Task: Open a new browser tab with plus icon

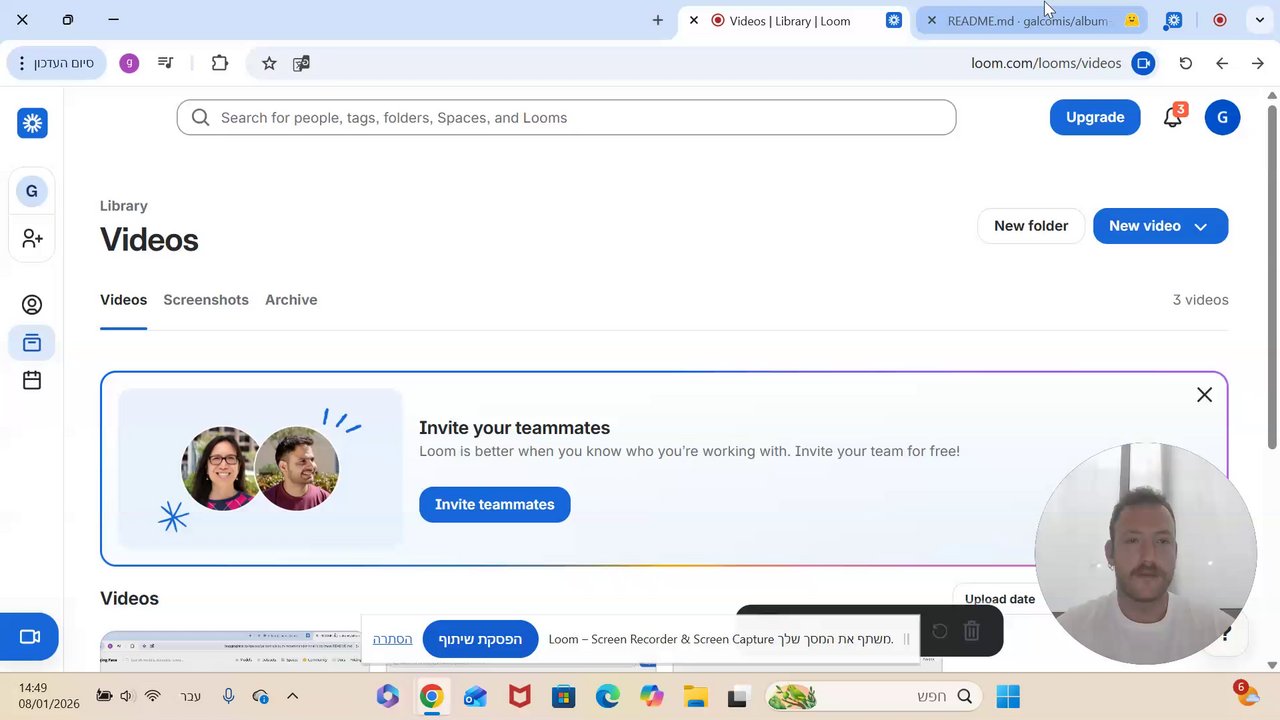Action: pyautogui.click(x=657, y=20)
